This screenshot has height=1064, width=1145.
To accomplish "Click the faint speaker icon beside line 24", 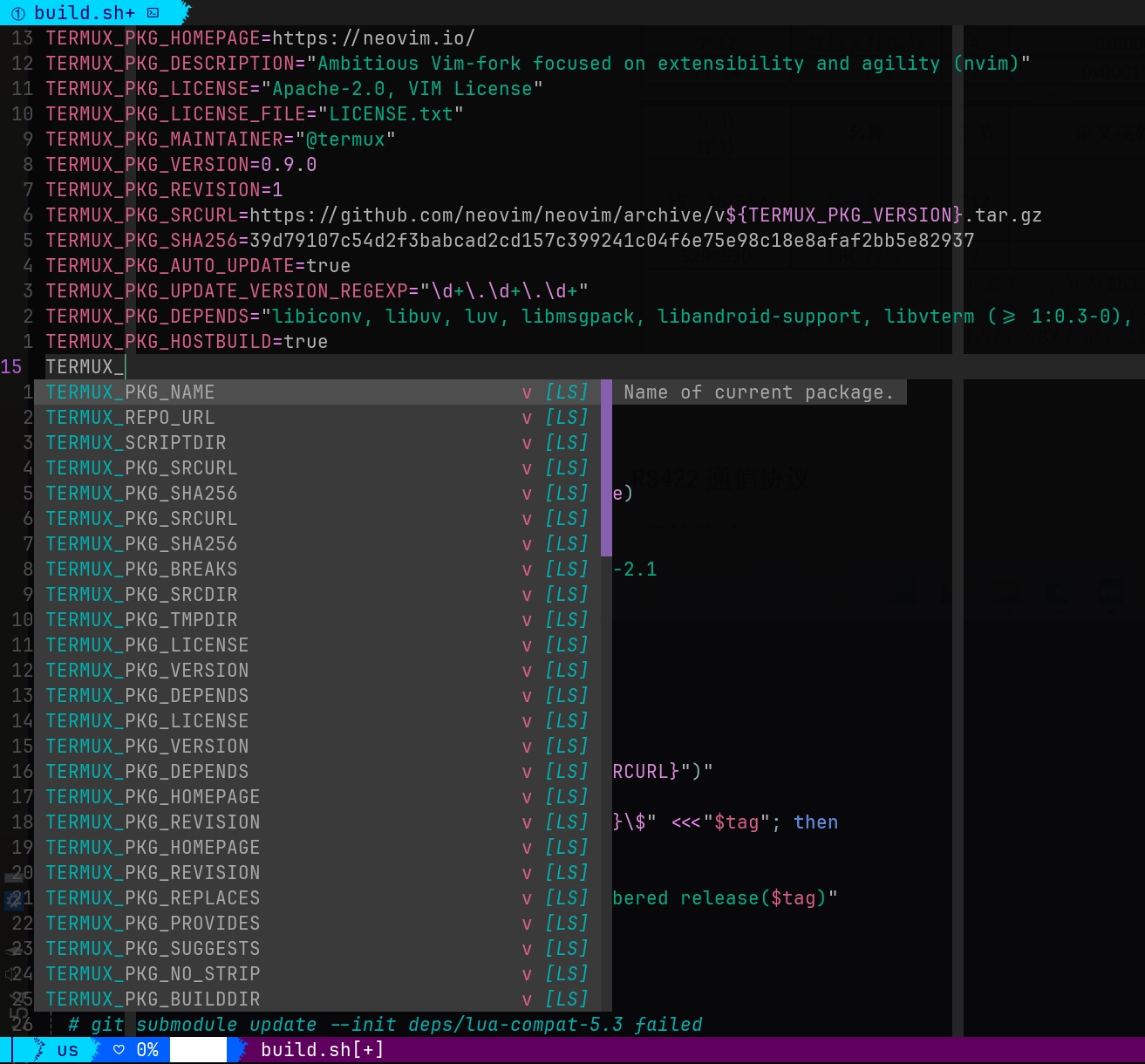I will pyautogui.click(x=10, y=974).
